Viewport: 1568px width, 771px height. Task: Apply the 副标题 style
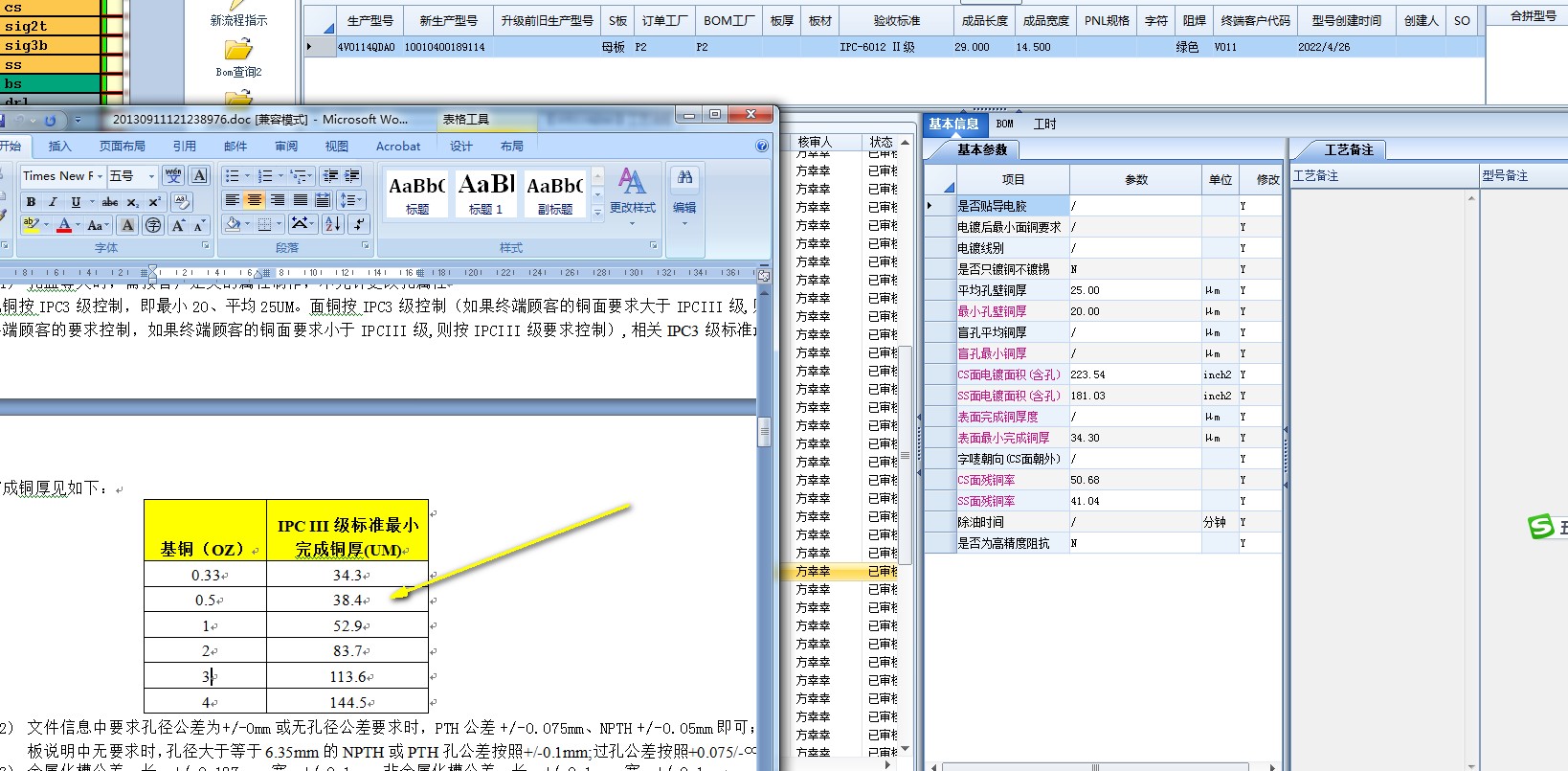[x=555, y=193]
